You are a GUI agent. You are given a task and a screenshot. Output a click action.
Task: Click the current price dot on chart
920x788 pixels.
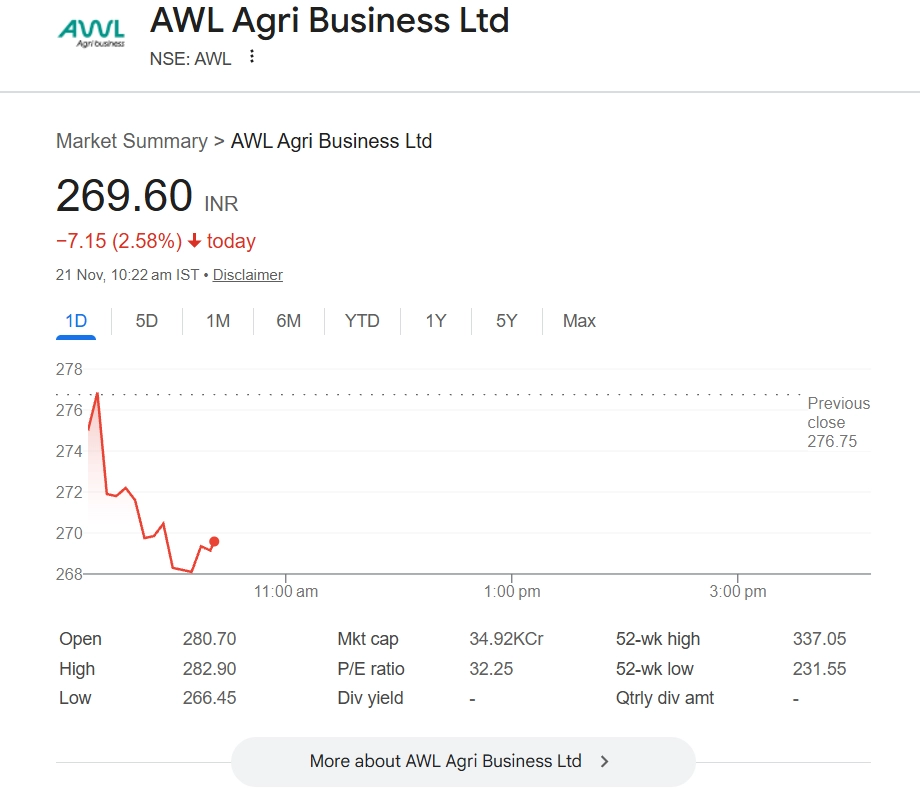pyautogui.click(x=214, y=541)
